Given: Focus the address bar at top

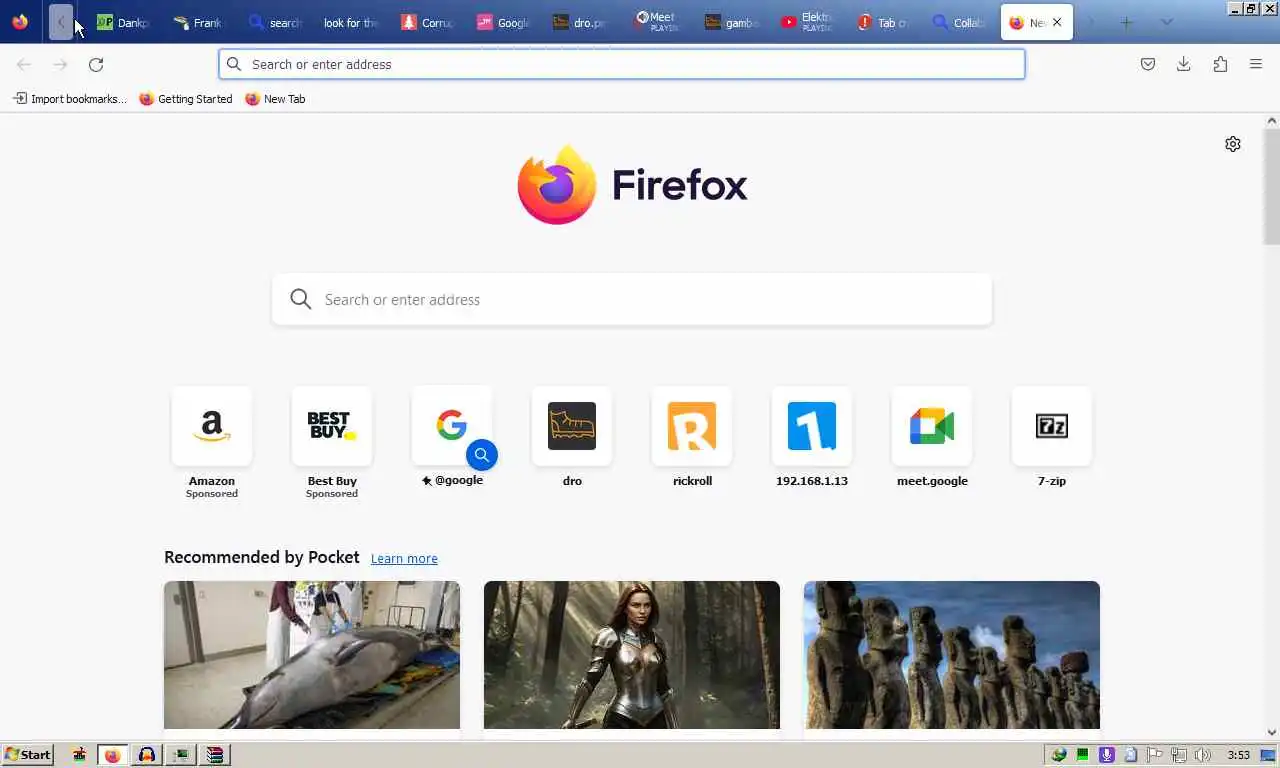Looking at the screenshot, I should 622,64.
